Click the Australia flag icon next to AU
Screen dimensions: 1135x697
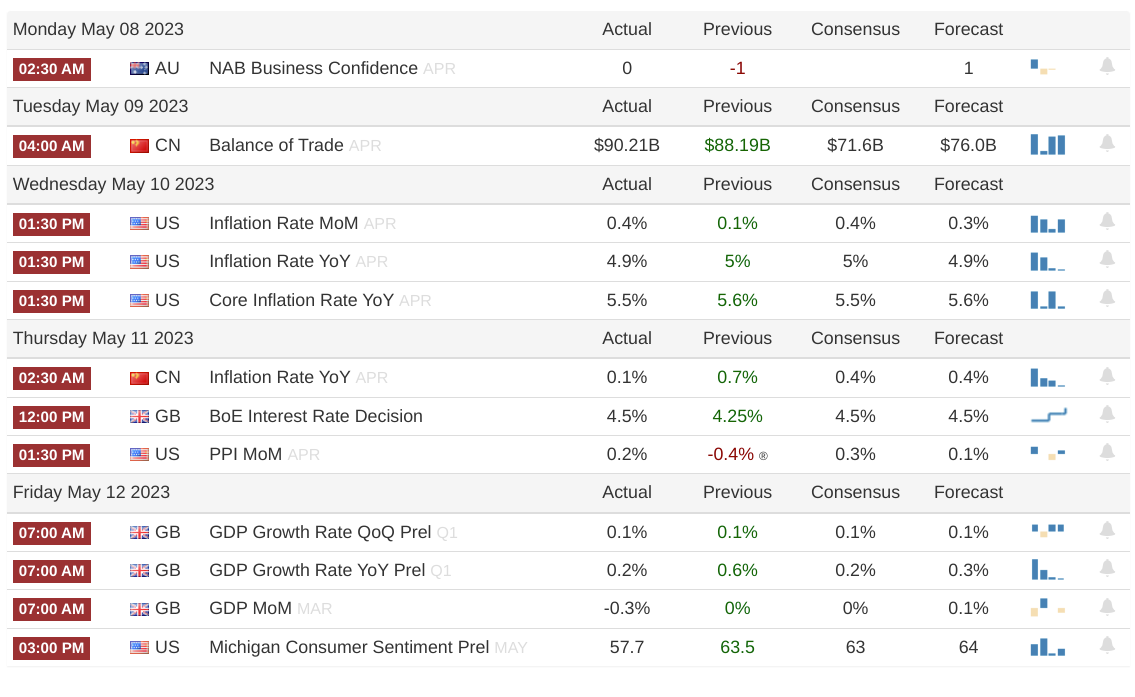point(139,69)
